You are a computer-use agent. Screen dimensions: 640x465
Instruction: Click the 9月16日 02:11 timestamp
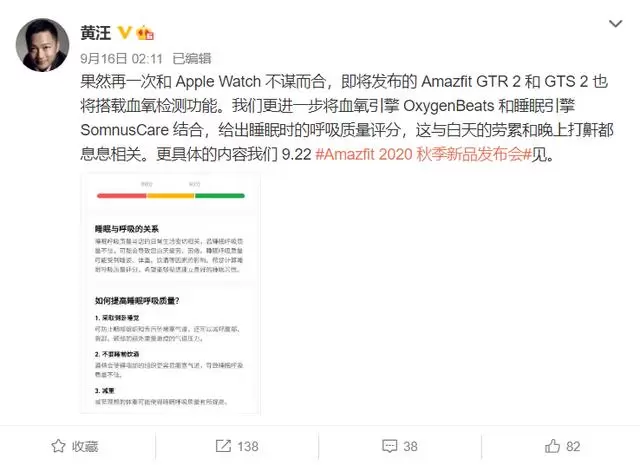click(121, 58)
